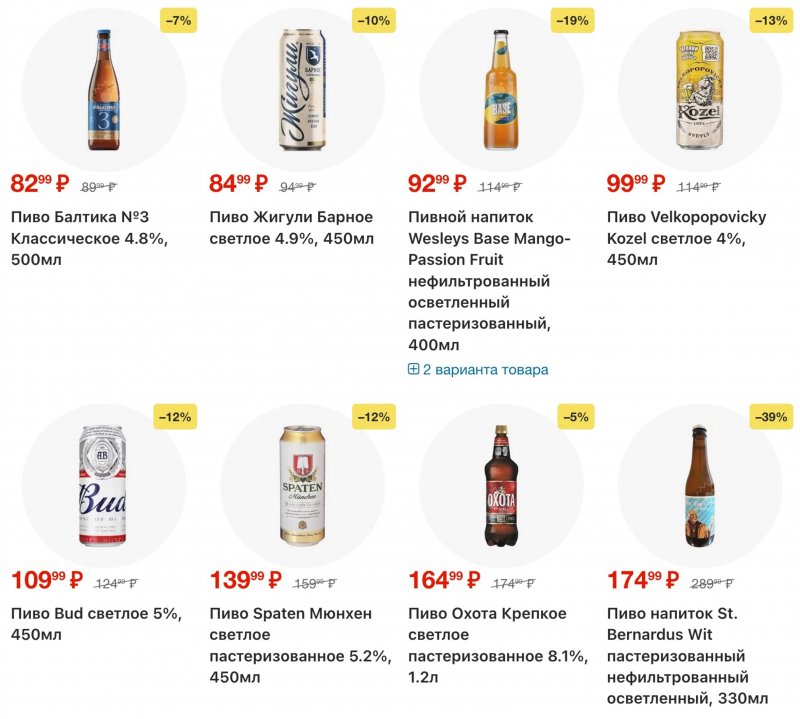Expand the "2 варианта товара" plus icon
800x719 pixels.
(x=414, y=369)
